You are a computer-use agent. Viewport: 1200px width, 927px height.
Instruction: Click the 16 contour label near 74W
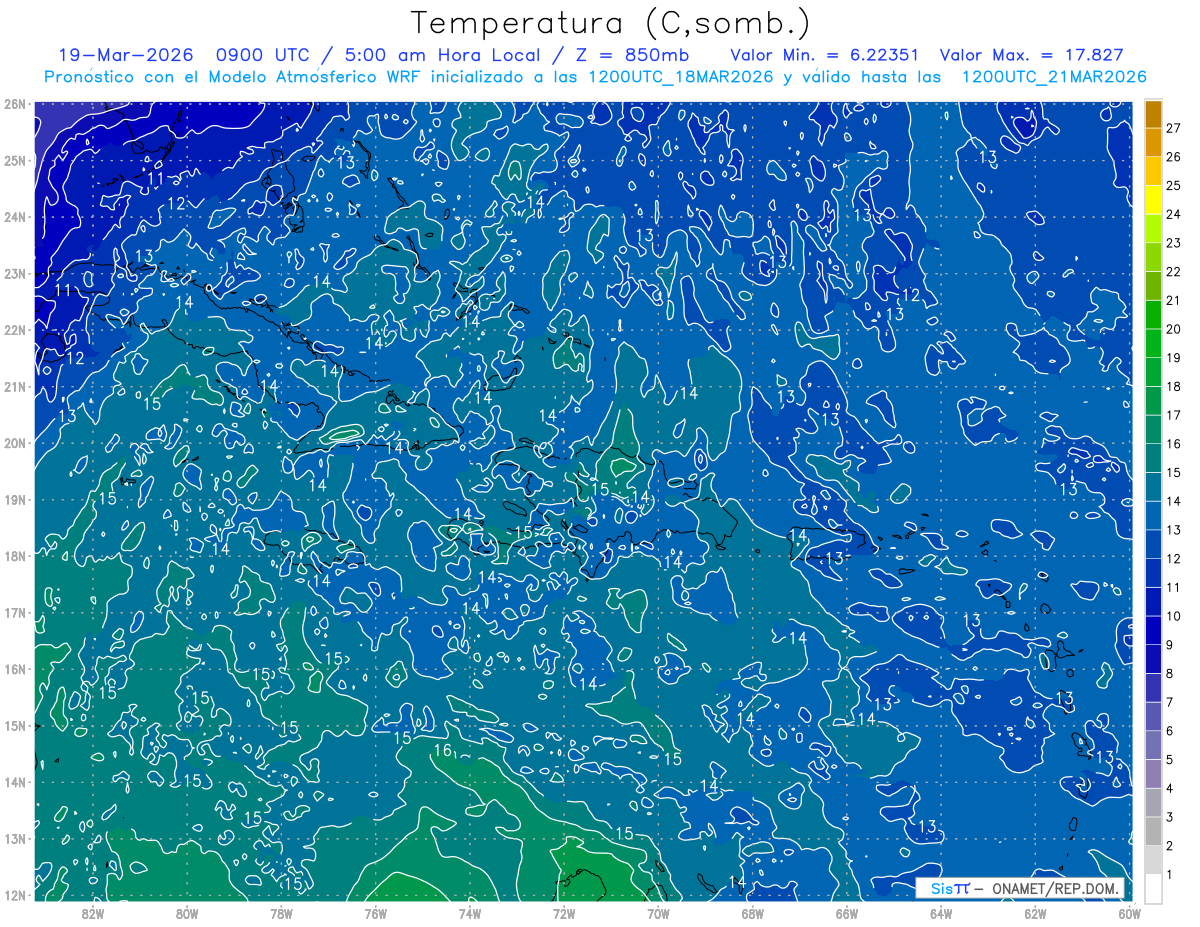pos(444,751)
